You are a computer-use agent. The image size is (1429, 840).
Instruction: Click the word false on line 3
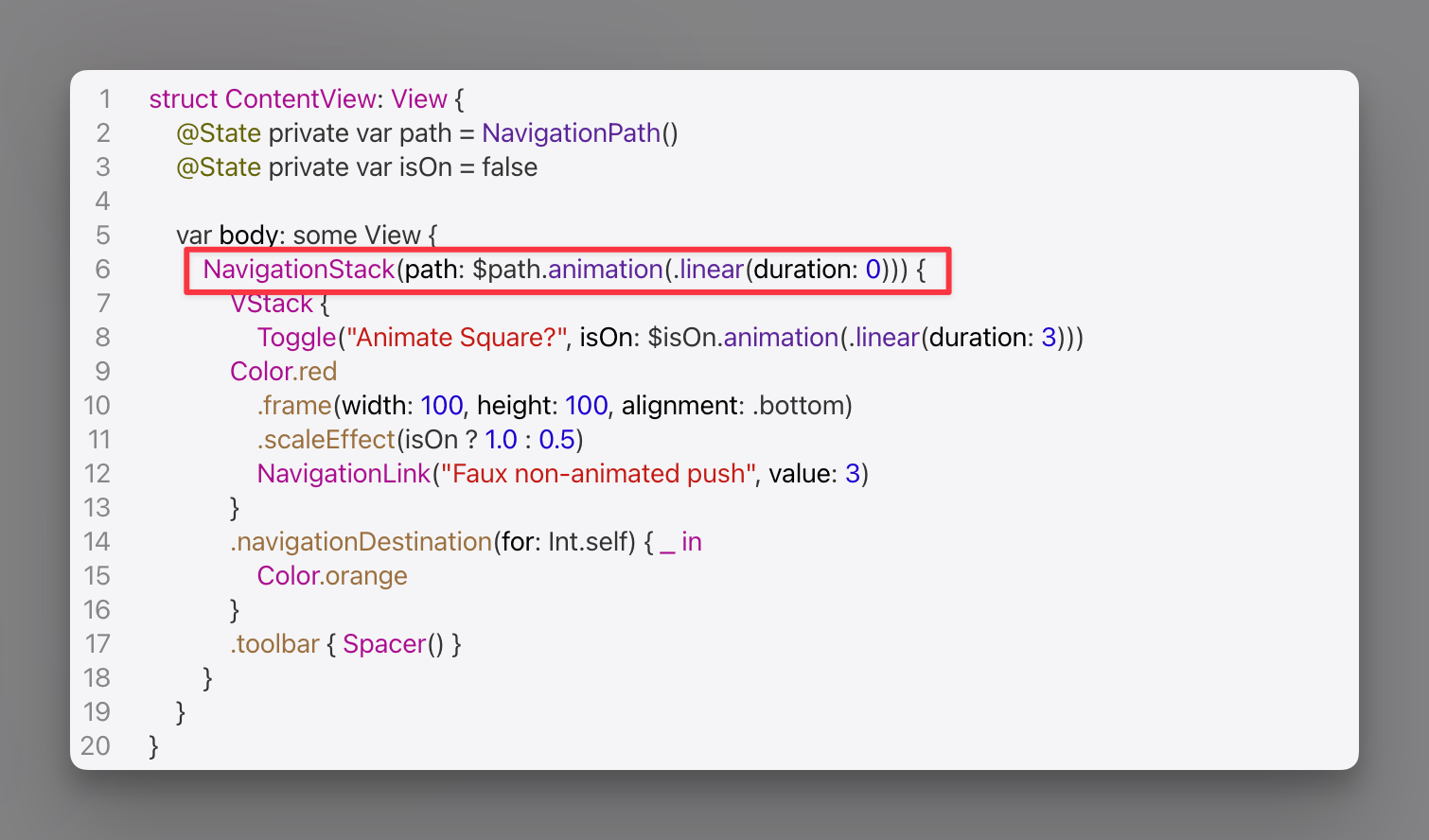pyautogui.click(x=509, y=167)
